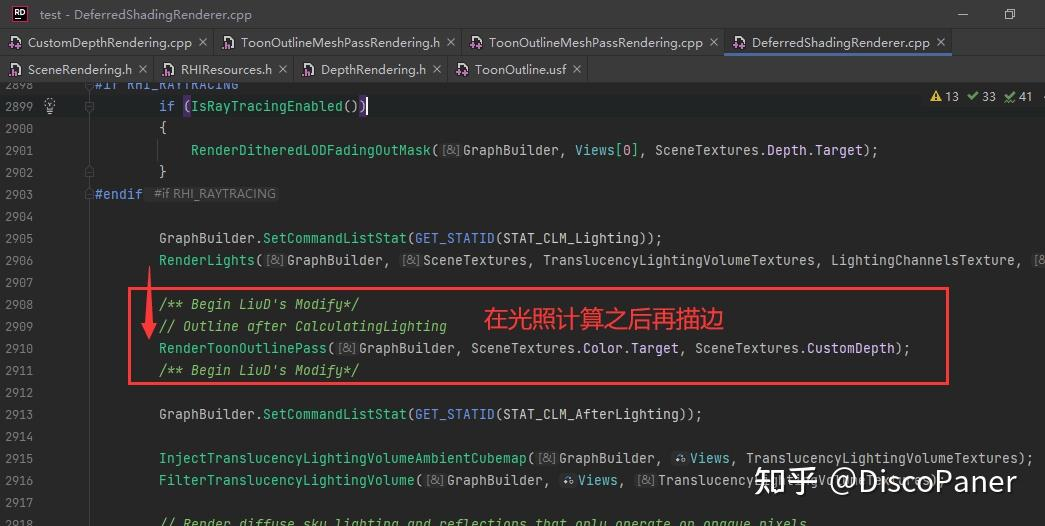Click SceneTextures.CustomDepth argument on line 2910

click(x=794, y=349)
